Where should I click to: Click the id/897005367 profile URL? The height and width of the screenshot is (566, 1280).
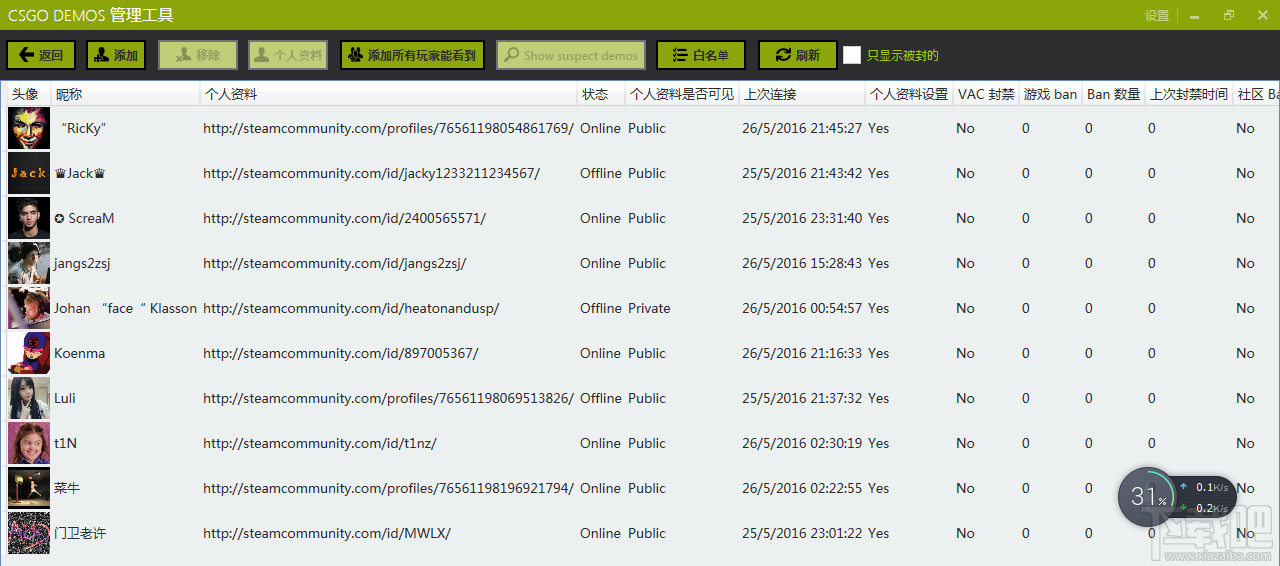tap(341, 353)
